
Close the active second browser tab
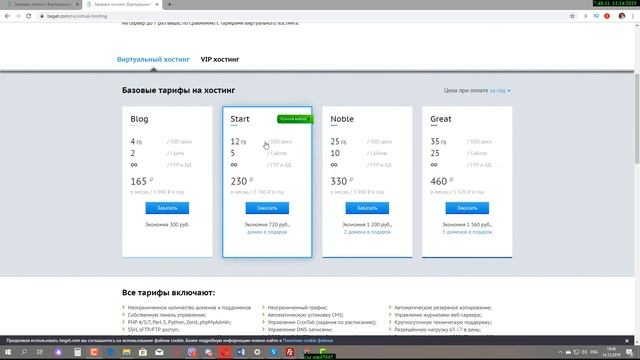pyautogui.click(x=156, y=4)
